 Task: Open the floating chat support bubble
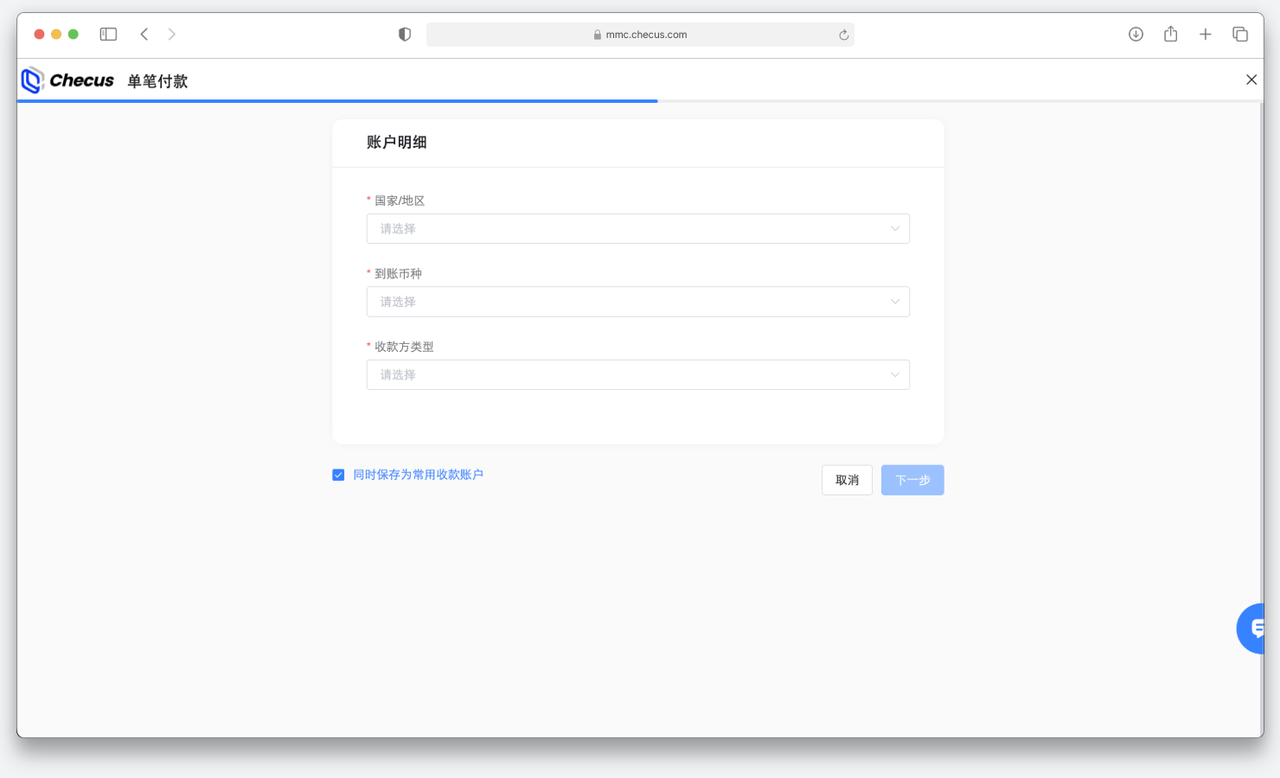[x=1254, y=629]
